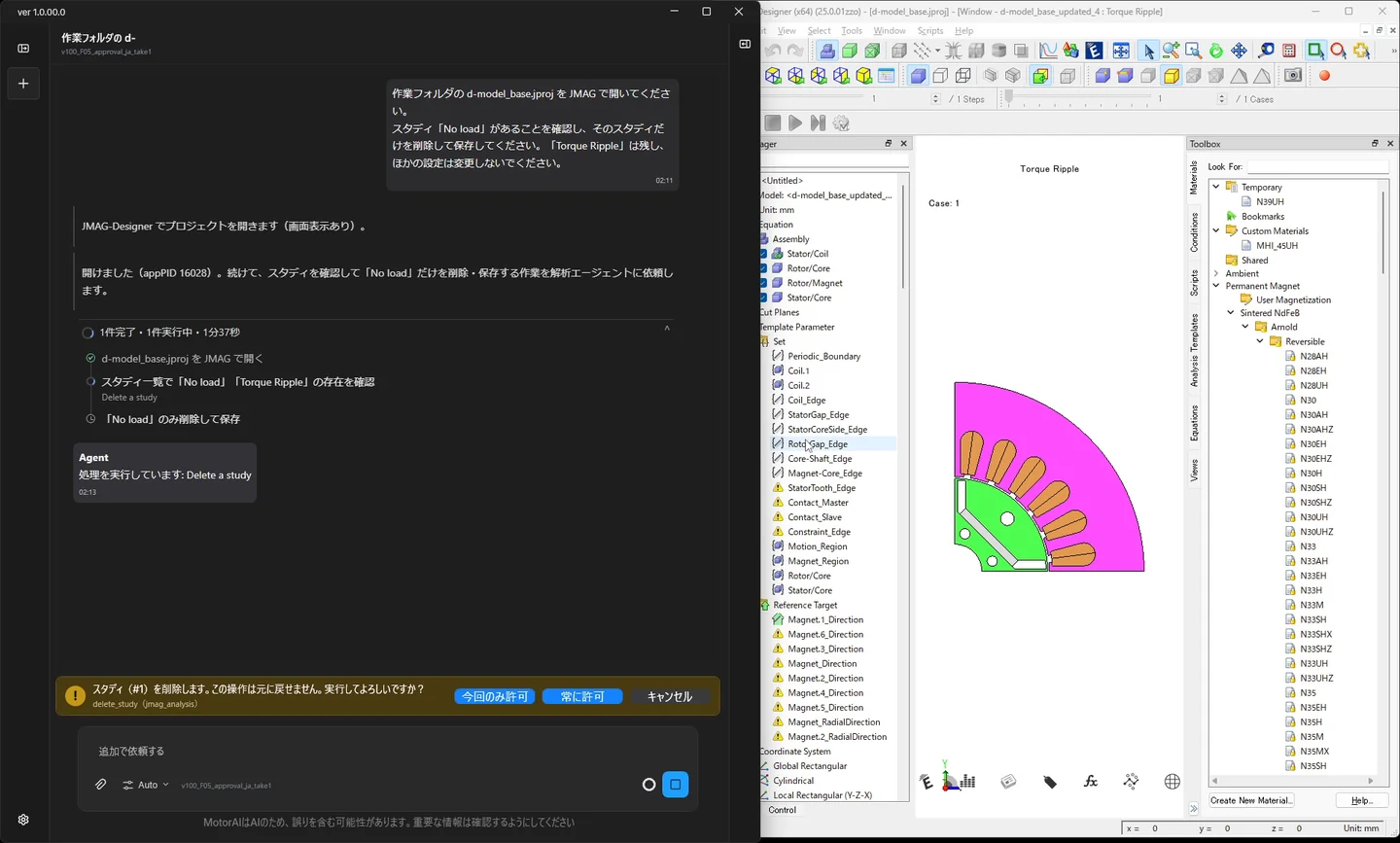
Task: Select the N39UH material in the Toolbox
Action: click(x=1270, y=202)
